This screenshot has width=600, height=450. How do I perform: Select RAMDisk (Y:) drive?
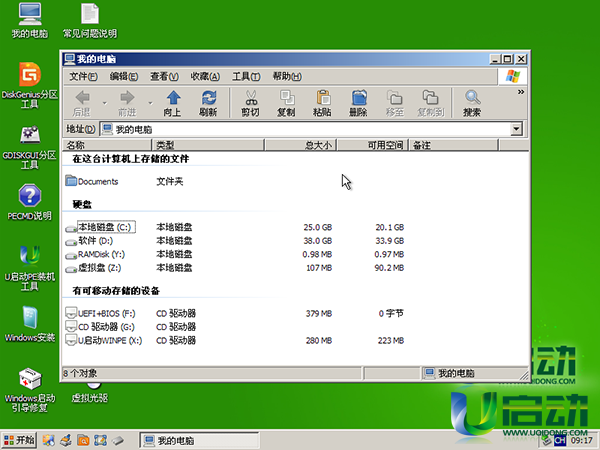[95, 254]
